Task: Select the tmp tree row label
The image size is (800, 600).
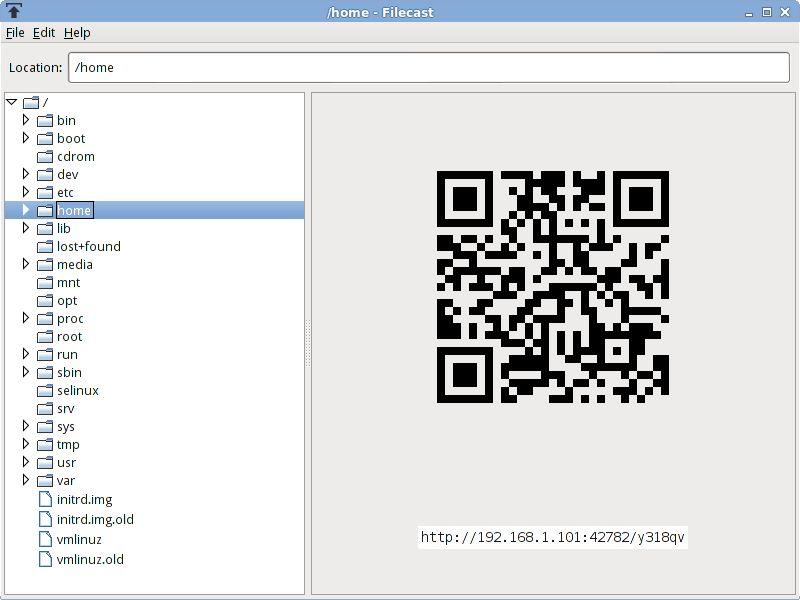Action: (x=68, y=445)
